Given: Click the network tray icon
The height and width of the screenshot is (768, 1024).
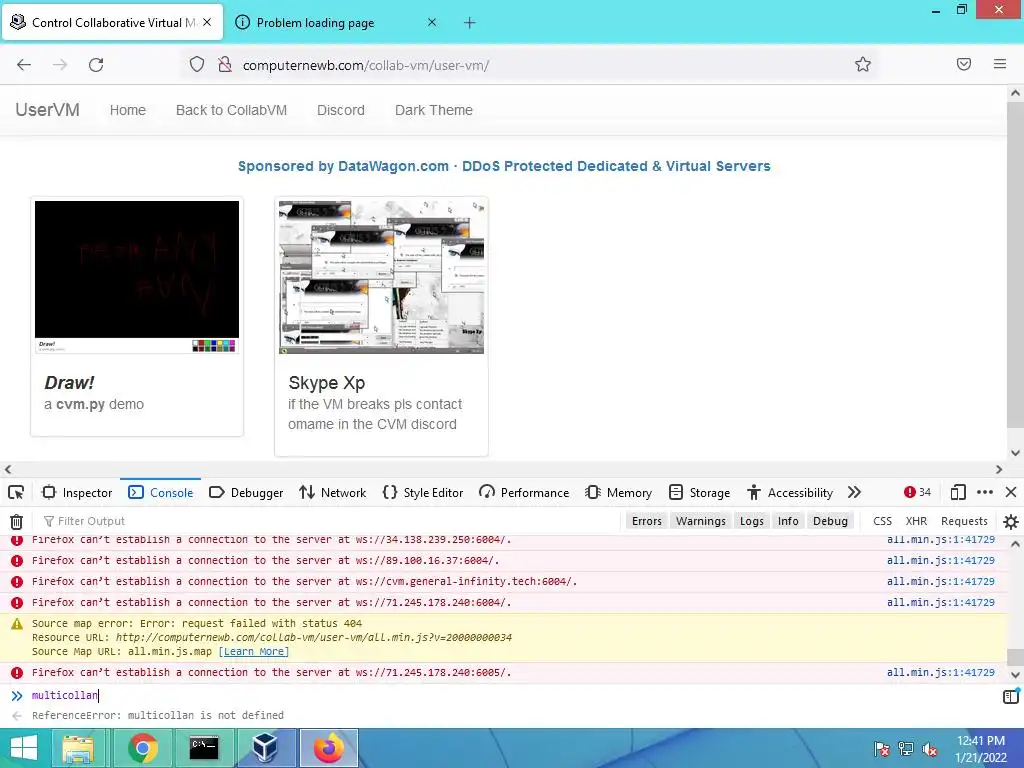Looking at the screenshot, I should click(906, 749).
